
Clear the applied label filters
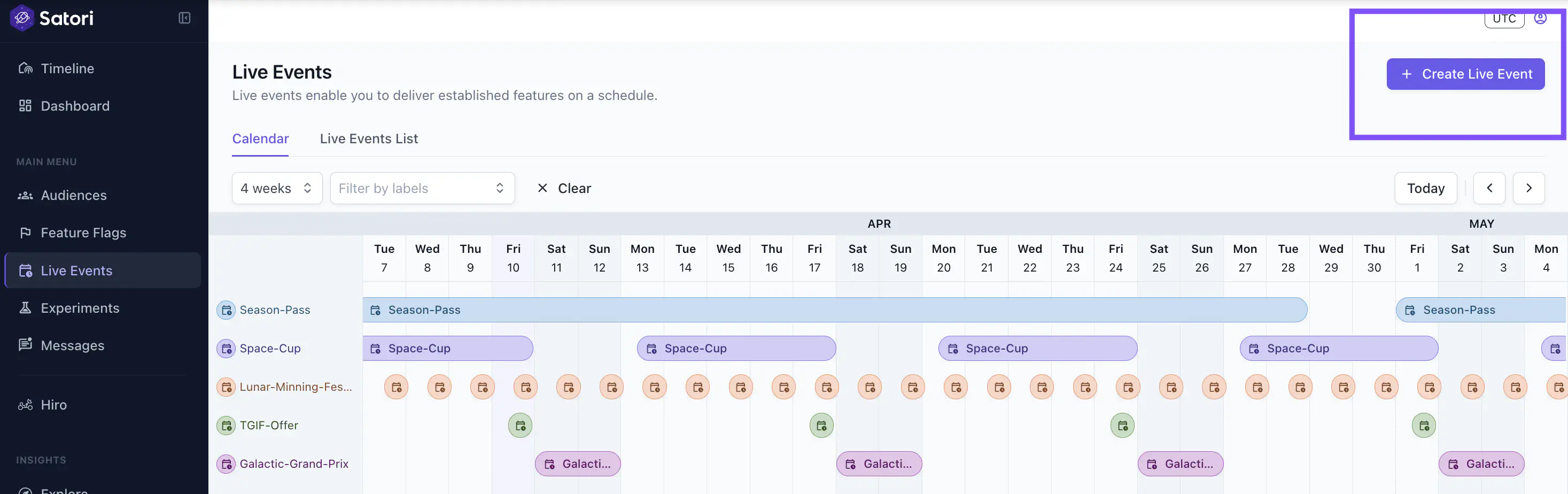[x=564, y=188]
